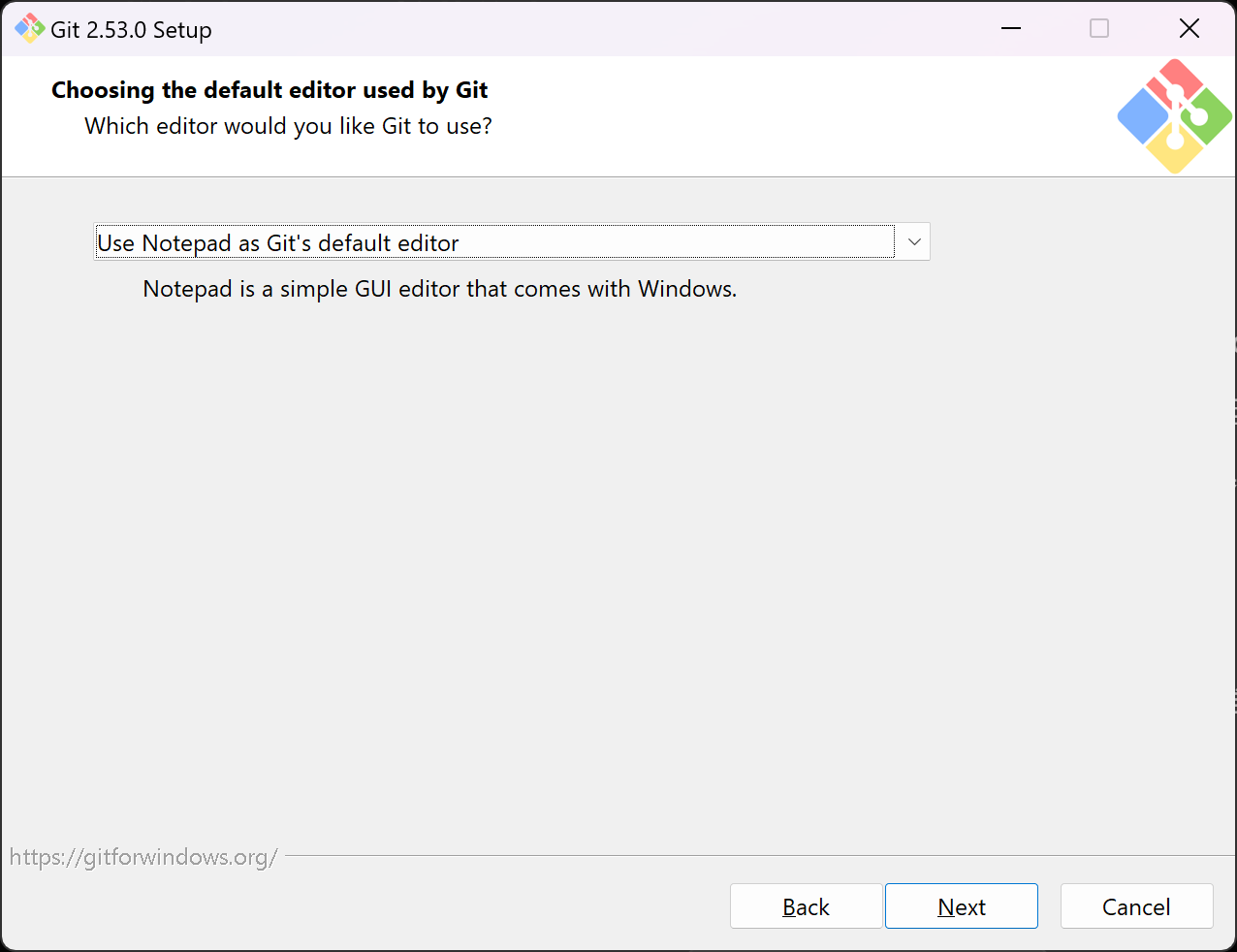Cancel the Git installation
This screenshot has width=1237, height=952.
coord(1136,906)
